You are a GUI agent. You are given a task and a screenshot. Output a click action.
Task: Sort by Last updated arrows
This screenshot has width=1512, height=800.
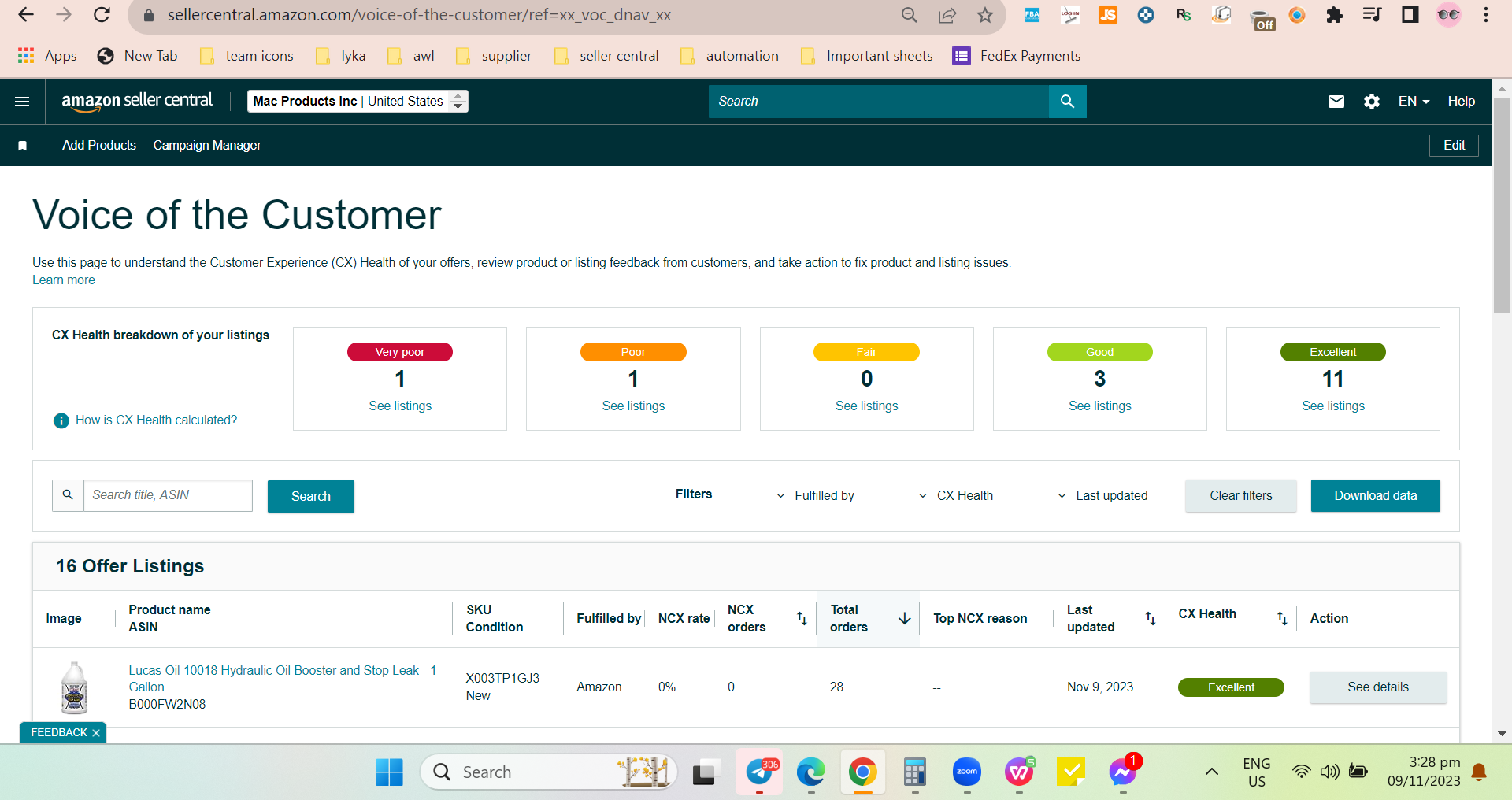coord(1151,618)
